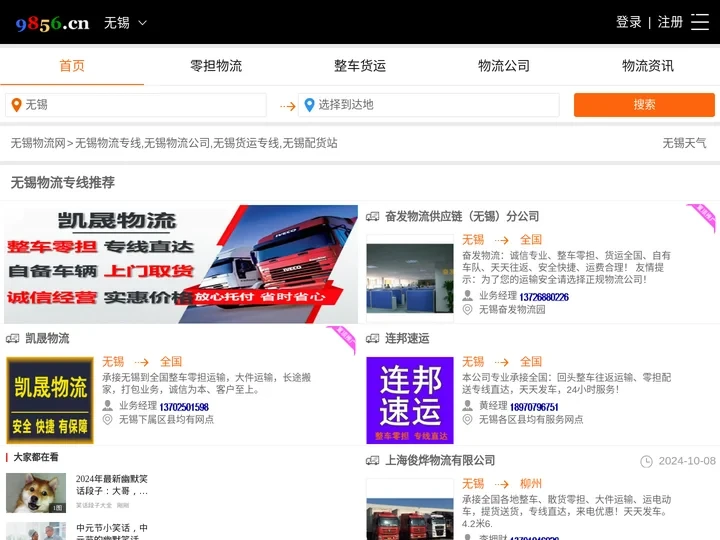Open the 连邦速运 company title

point(407,338)
